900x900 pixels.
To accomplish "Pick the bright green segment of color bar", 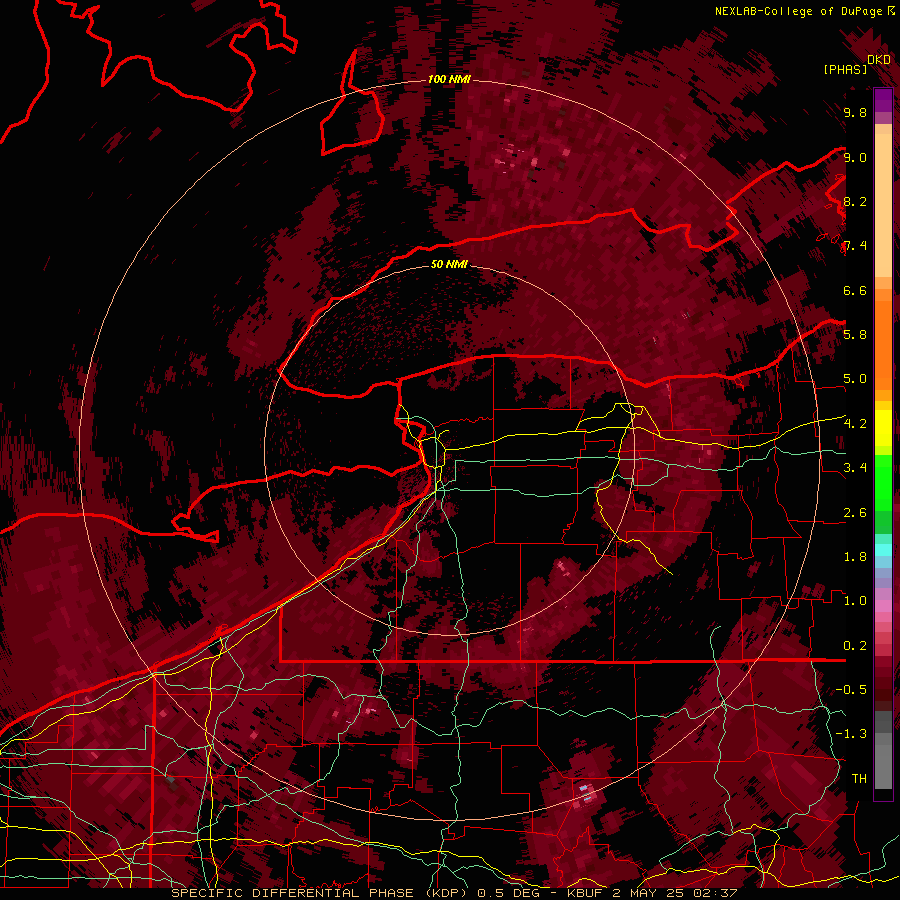I will click(x=883, y=482).
